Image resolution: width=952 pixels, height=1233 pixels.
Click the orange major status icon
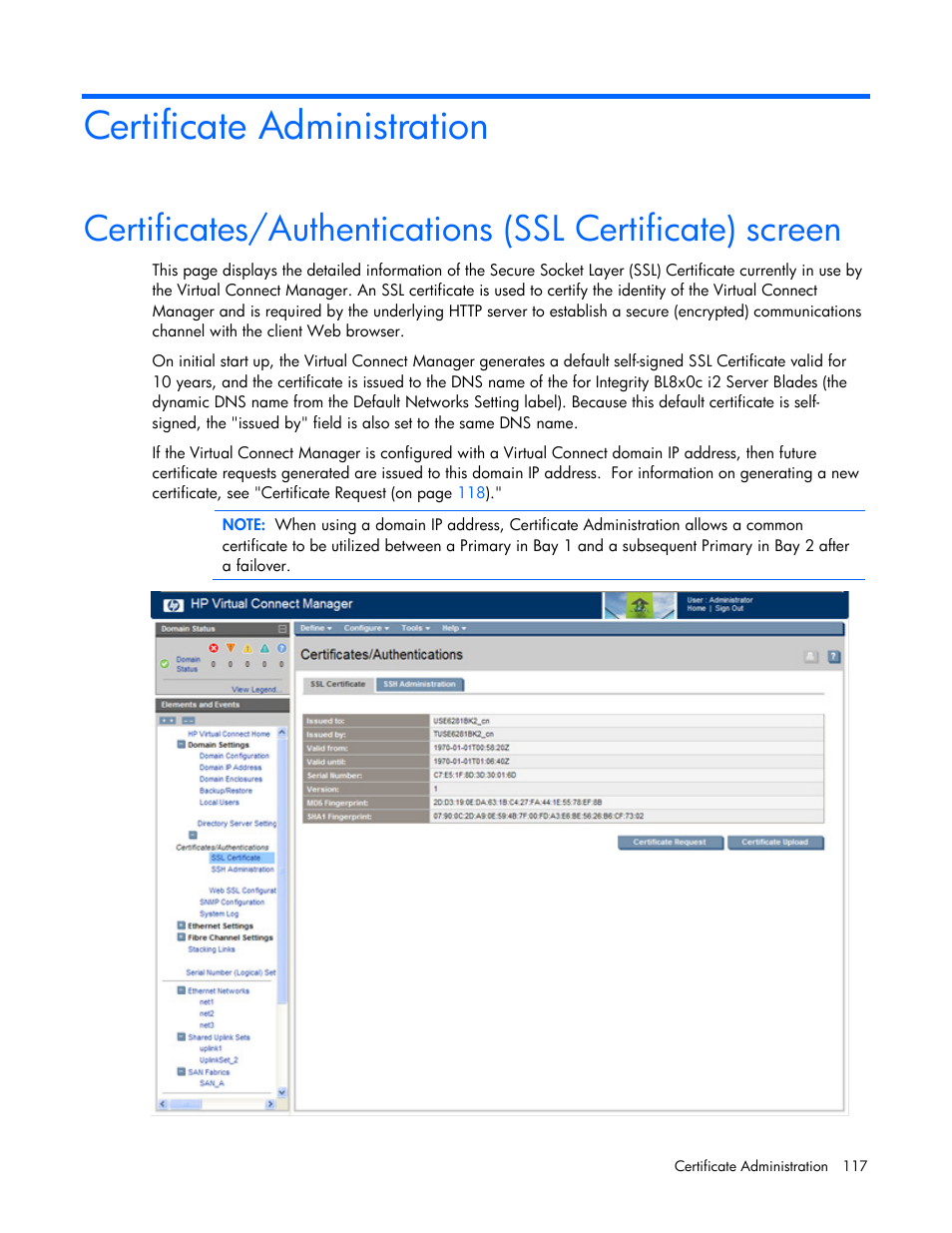pyautogui.click(x=231, y=648)
